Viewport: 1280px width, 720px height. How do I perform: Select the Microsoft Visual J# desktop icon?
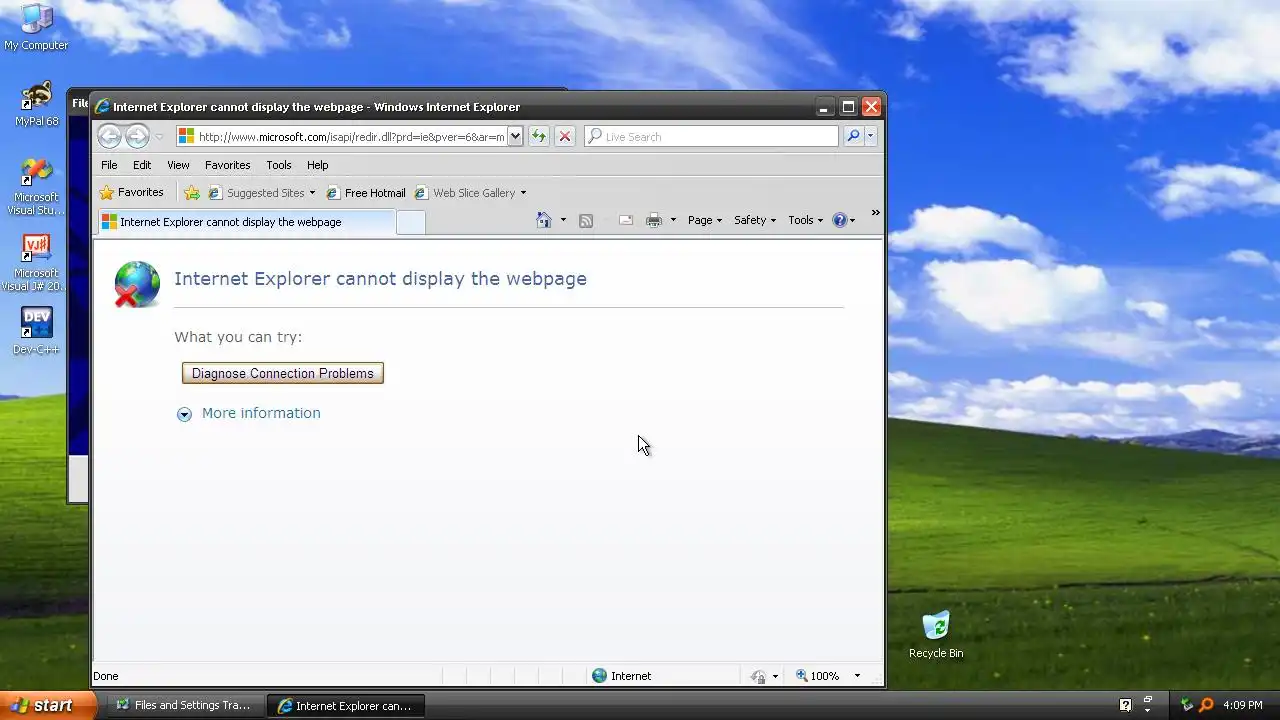[x=36, y=263]
